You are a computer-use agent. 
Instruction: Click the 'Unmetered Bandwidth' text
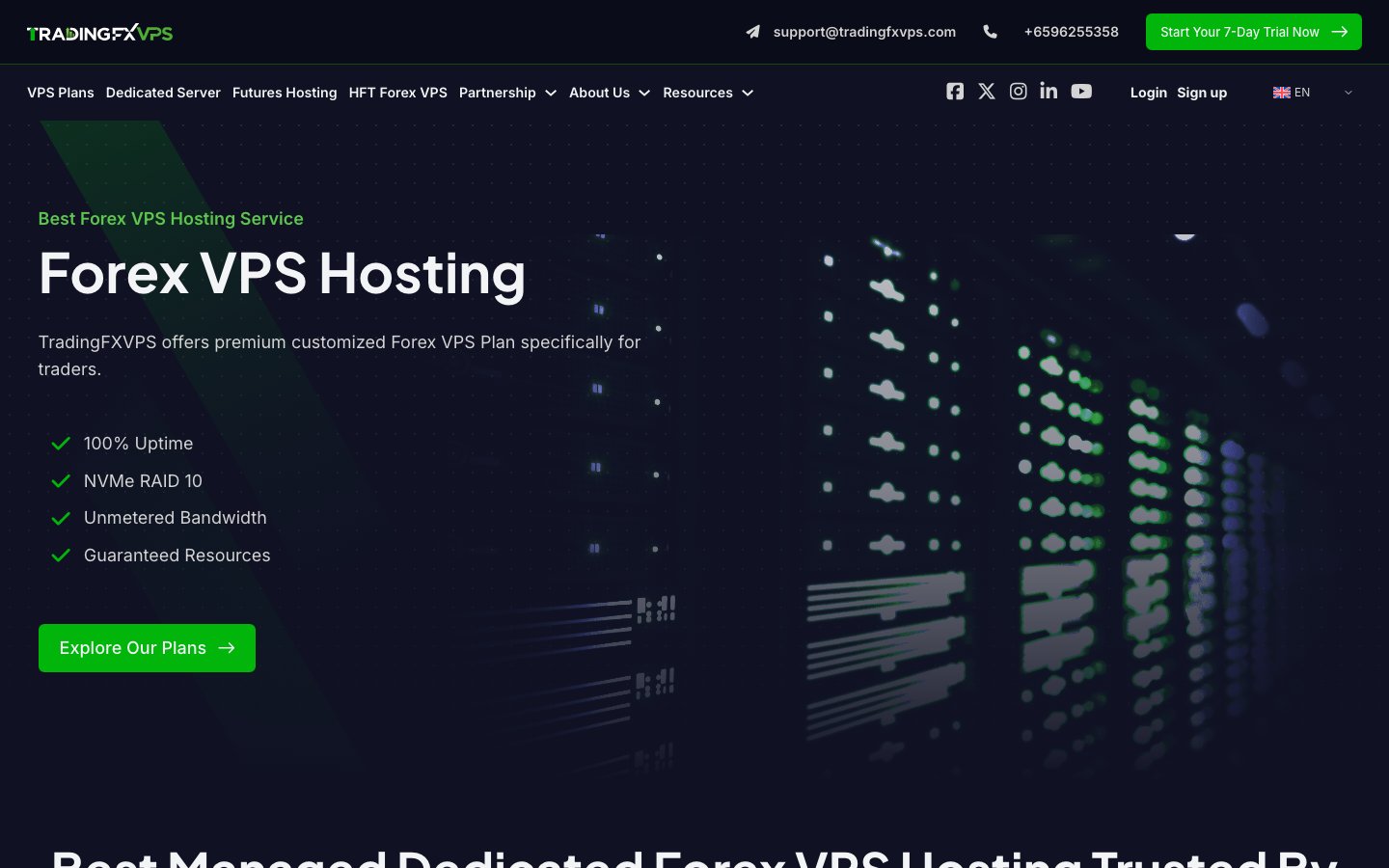pyautogui.click(x=176, y=518)
